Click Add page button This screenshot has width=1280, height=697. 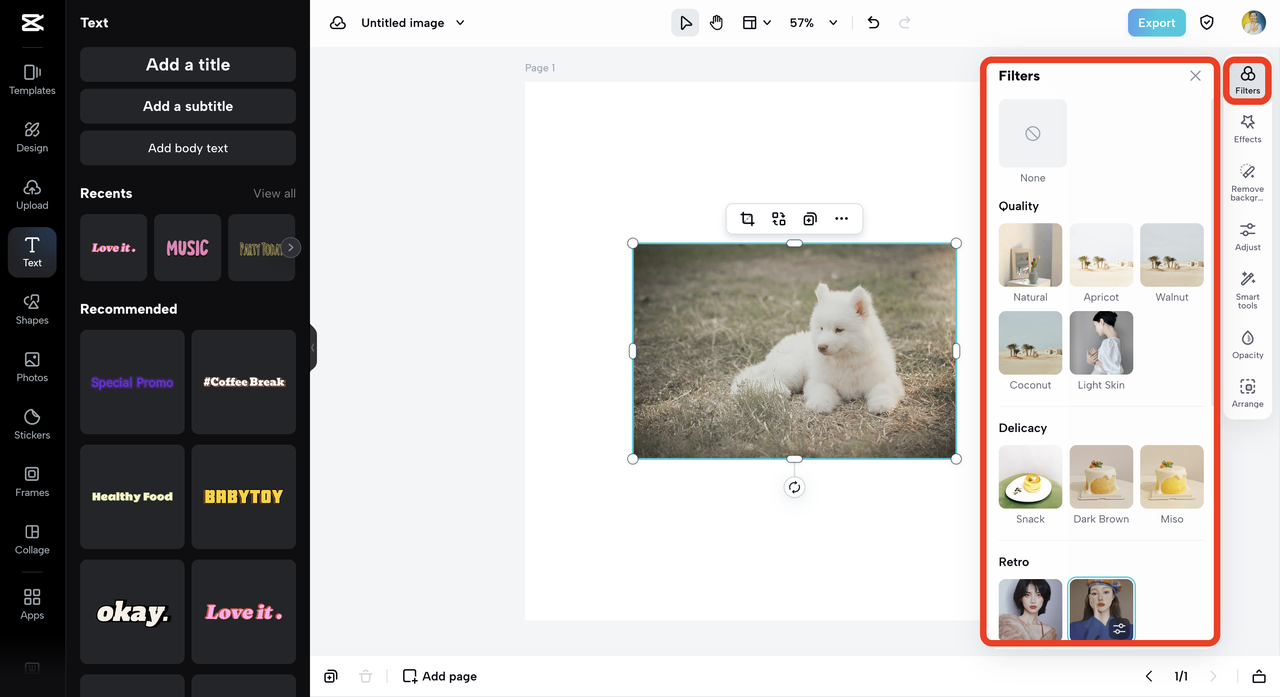(x=440, y=677)
